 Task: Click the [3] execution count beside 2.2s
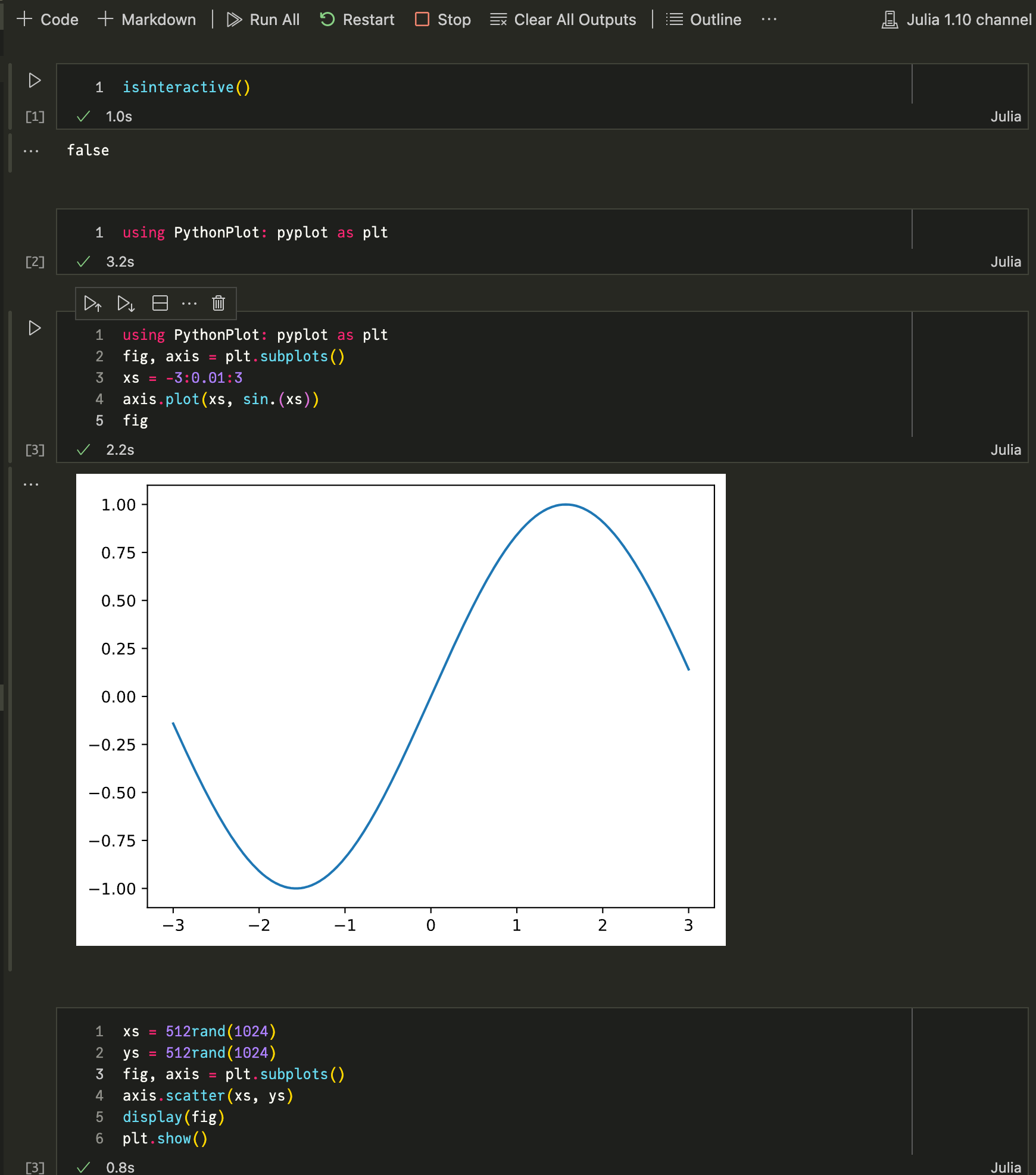coord(35,450)
